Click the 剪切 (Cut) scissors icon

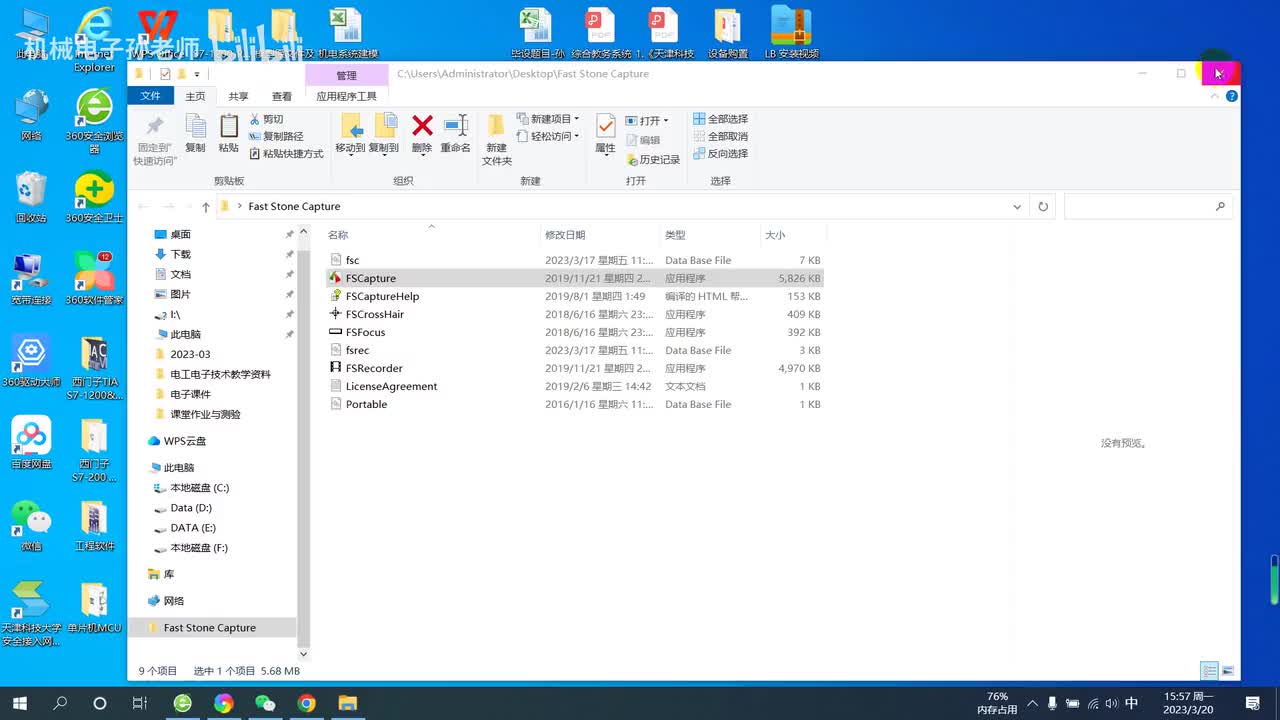tap(255, 119)
